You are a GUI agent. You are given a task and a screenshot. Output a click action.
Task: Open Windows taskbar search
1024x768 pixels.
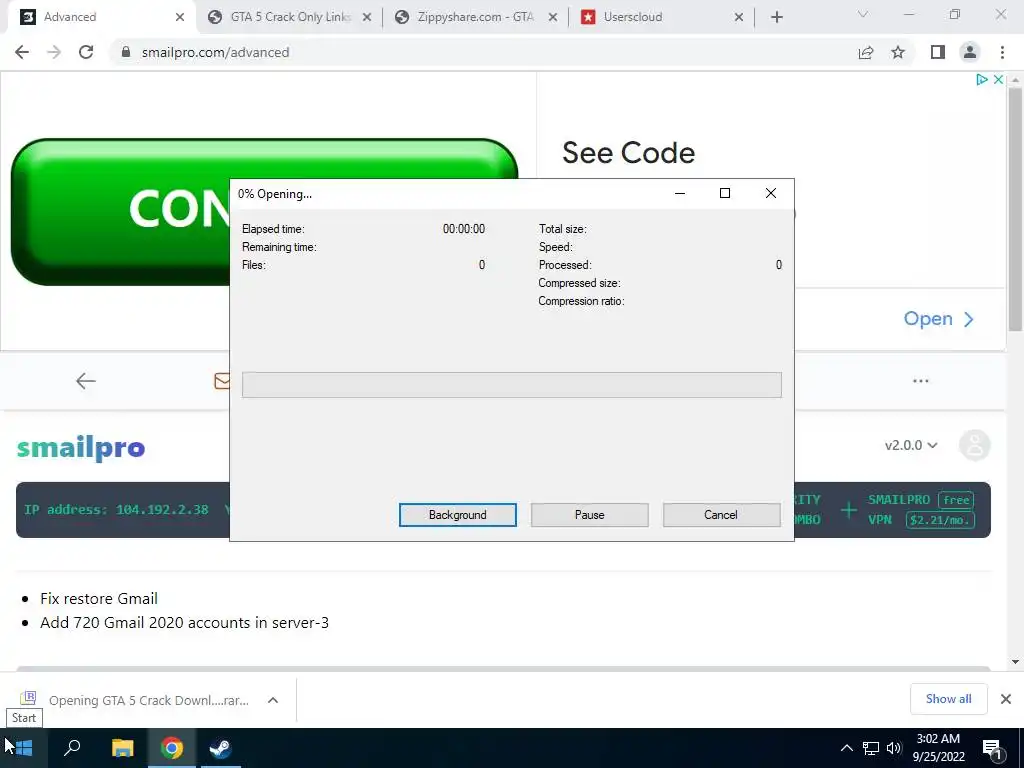tap(72, 748)
